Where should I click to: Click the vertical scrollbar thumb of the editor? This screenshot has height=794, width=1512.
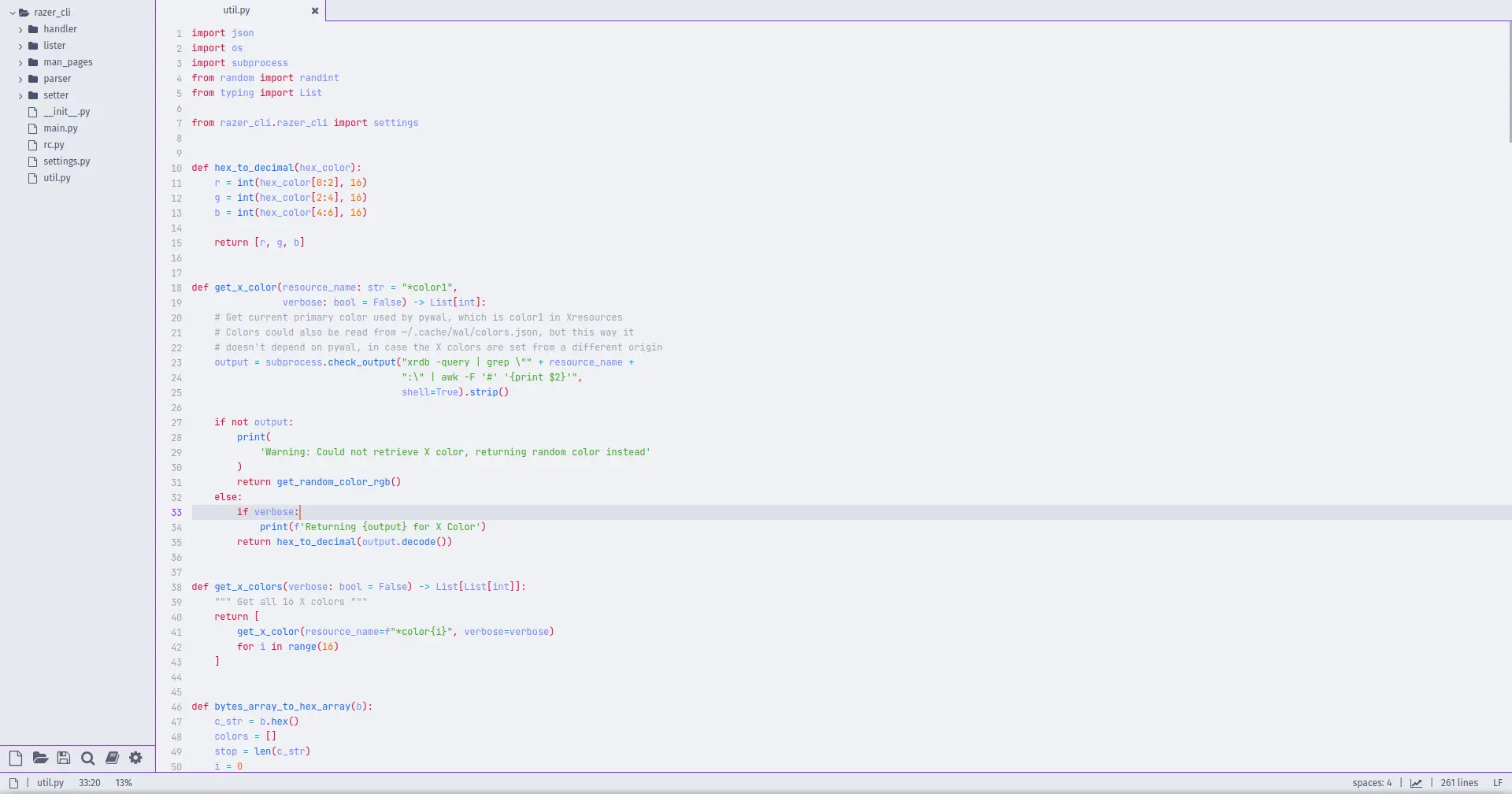coord(1510,82)
